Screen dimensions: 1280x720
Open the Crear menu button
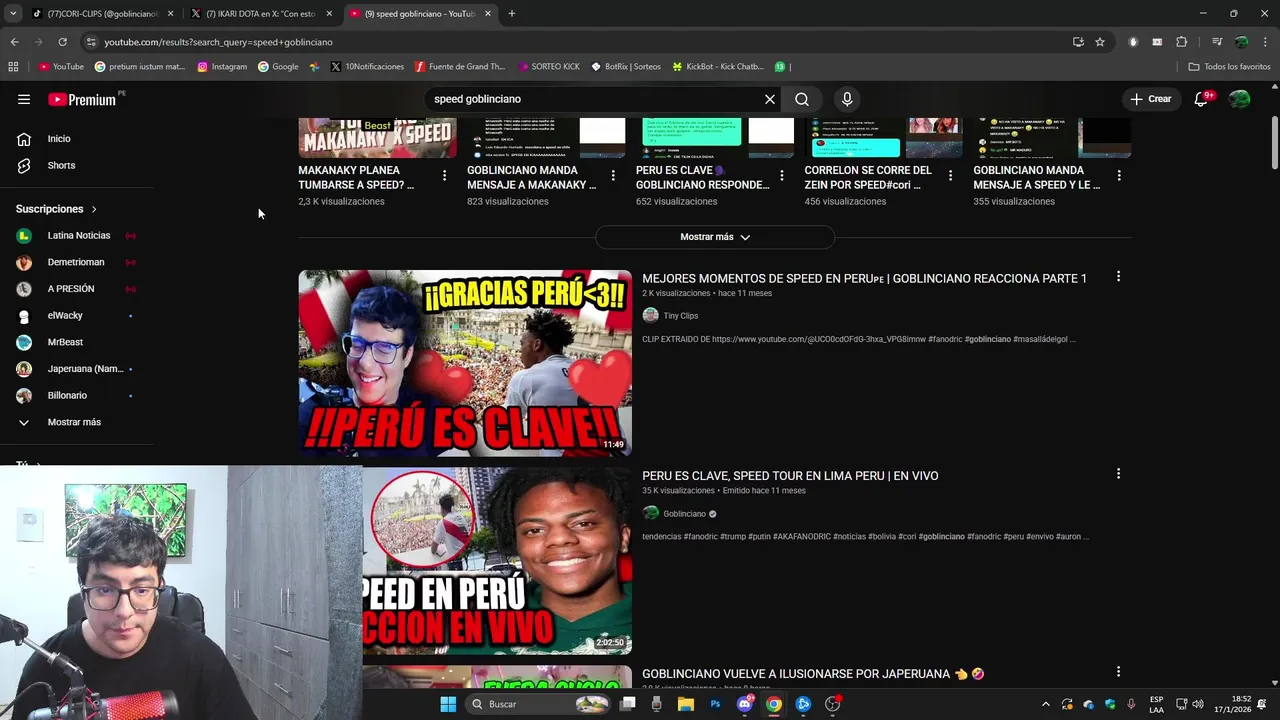pos(1150,99)
